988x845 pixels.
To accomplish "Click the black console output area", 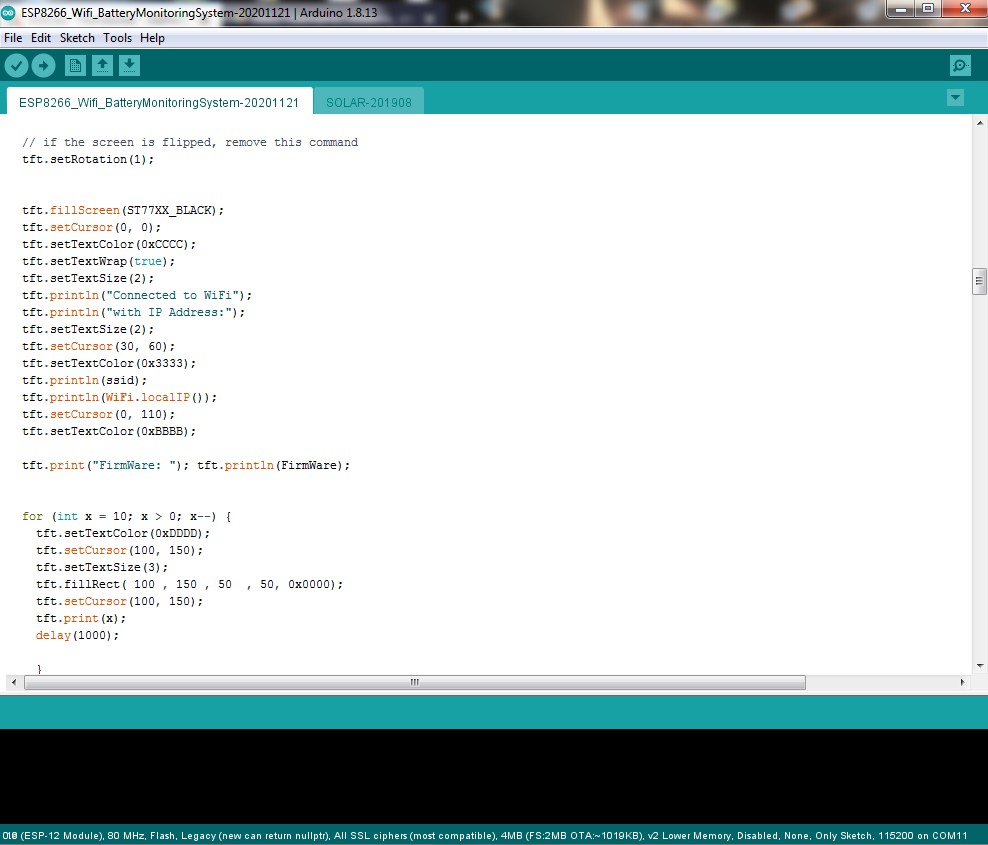I will (494, 776).
